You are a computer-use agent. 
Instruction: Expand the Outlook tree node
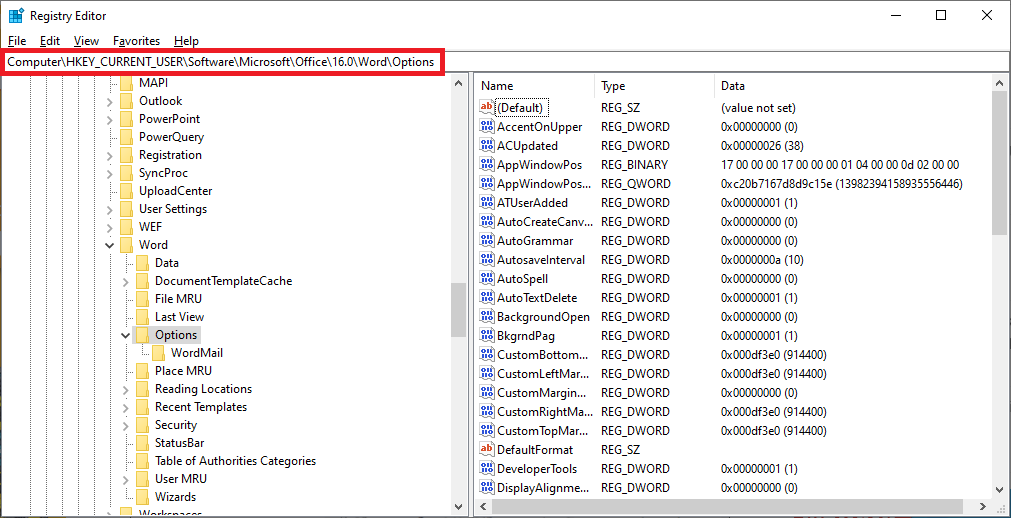(x=110, y=101)
